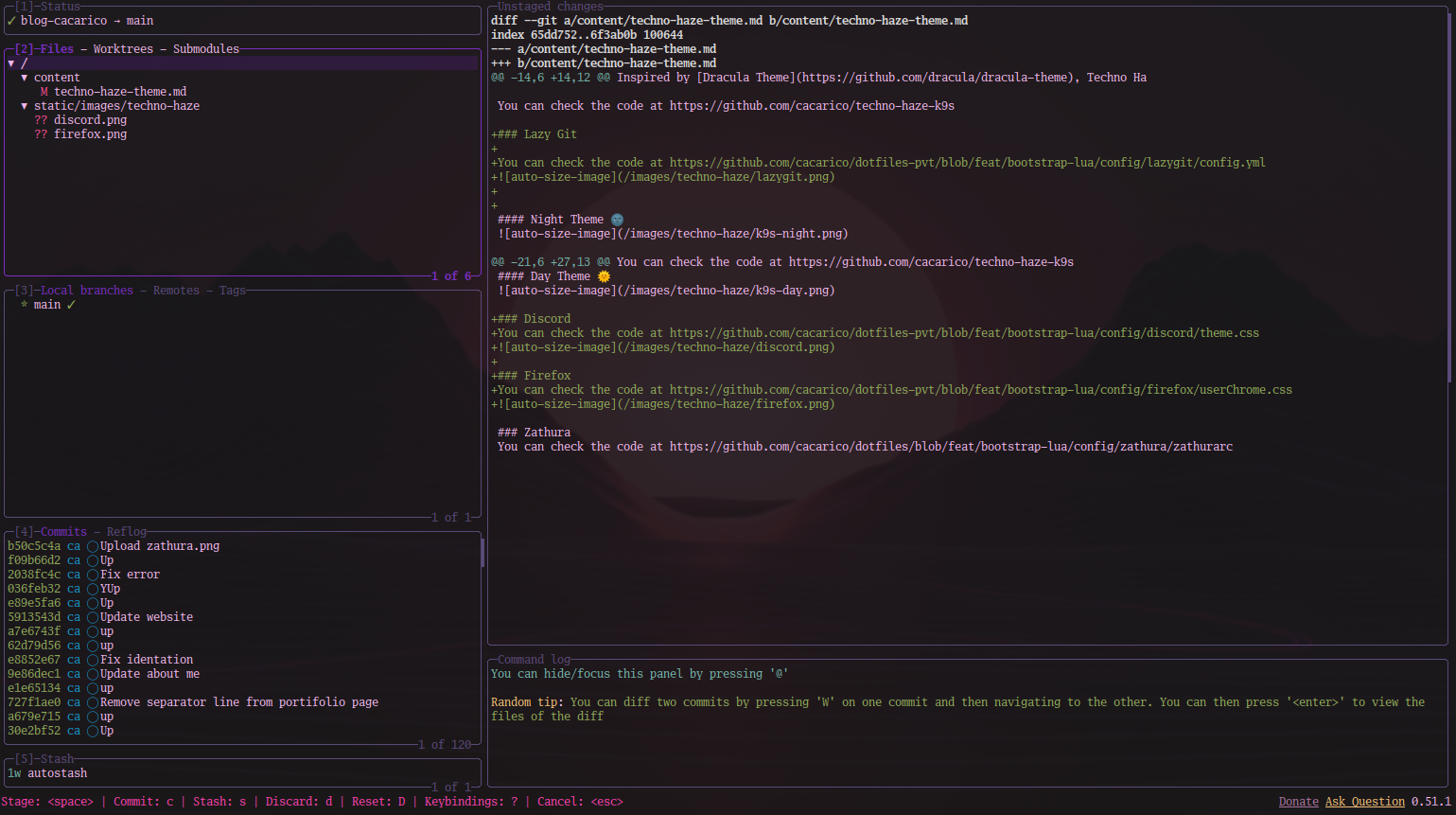Open the Local branches tab
Image resolution: width=1456 pixels, height=815 pixels.
[87, 291]
